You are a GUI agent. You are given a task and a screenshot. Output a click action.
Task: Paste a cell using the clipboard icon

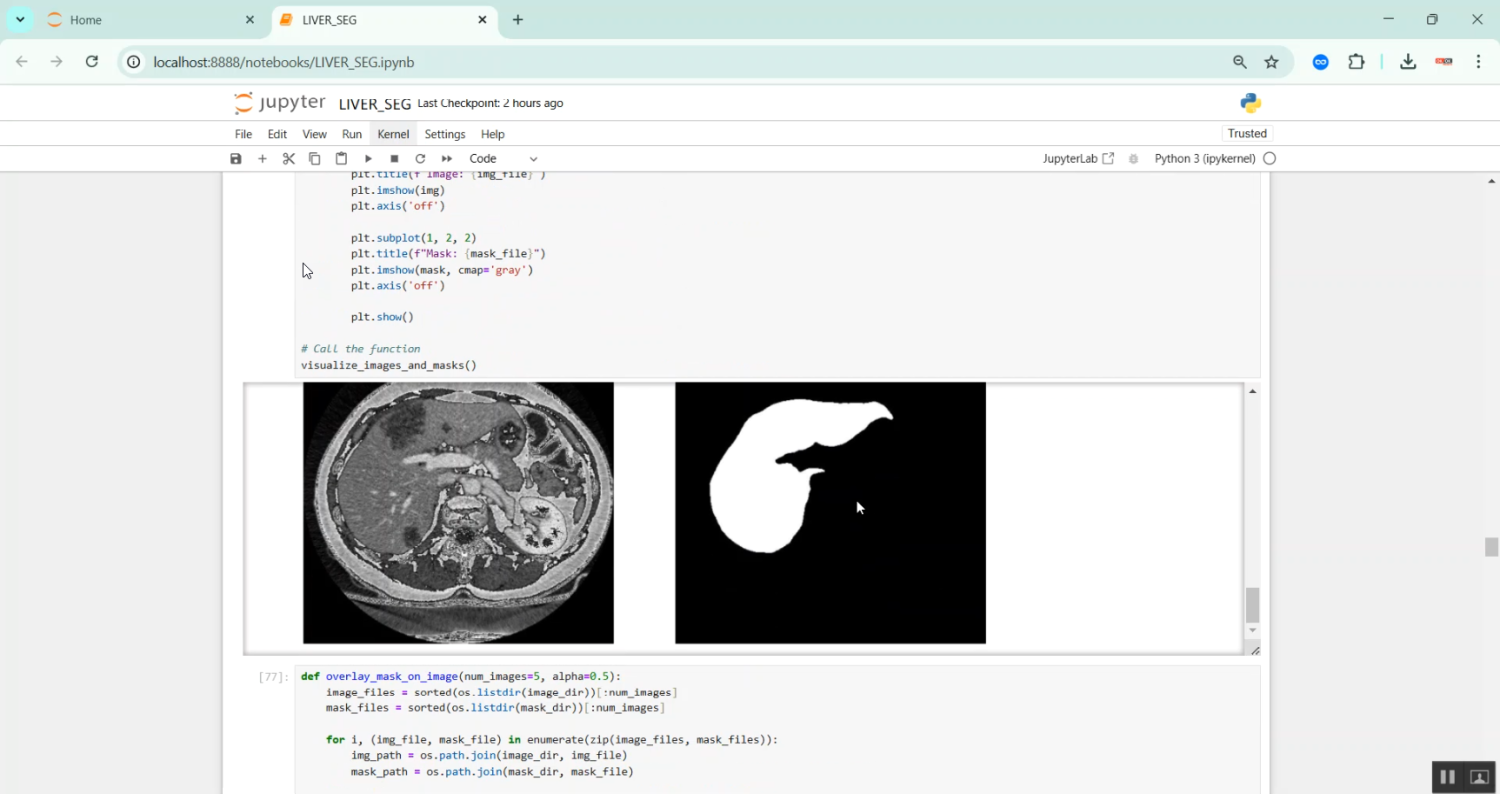340,158
